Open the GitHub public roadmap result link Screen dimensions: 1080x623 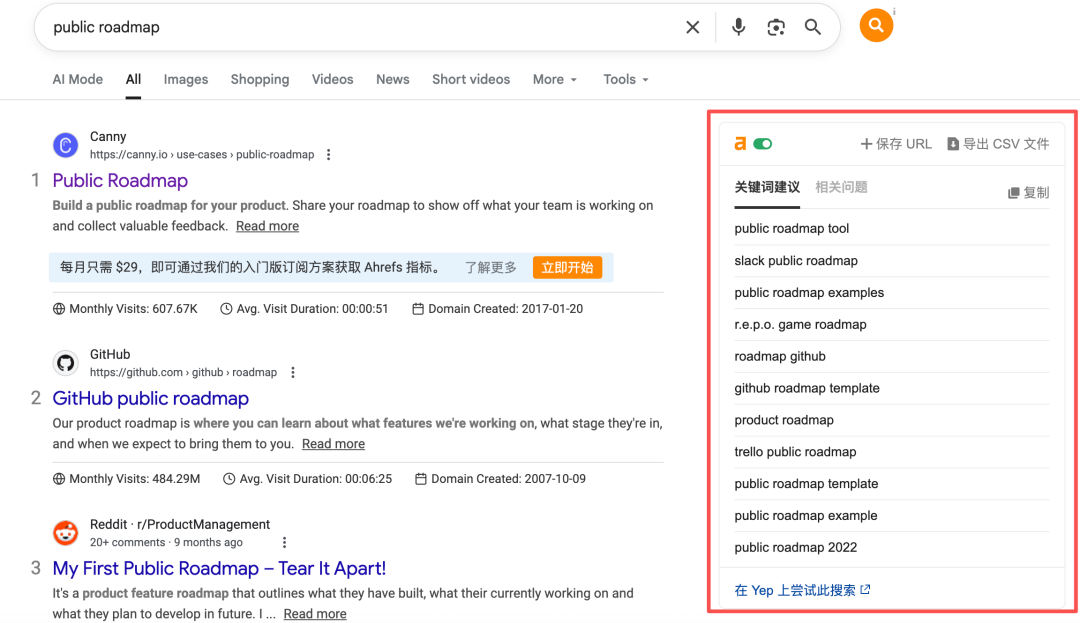[150, 399]
